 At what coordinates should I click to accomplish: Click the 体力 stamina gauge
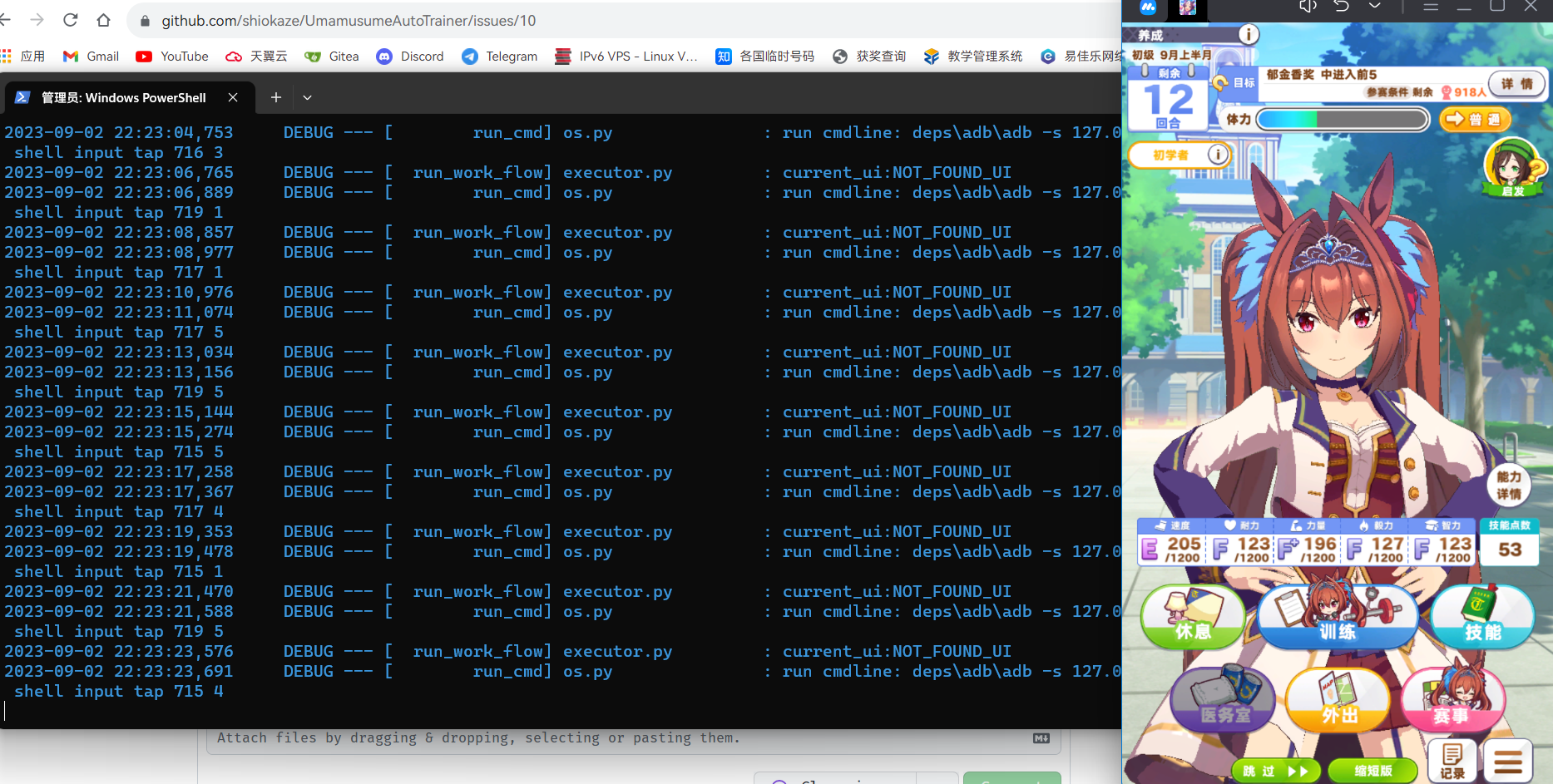1341,119
